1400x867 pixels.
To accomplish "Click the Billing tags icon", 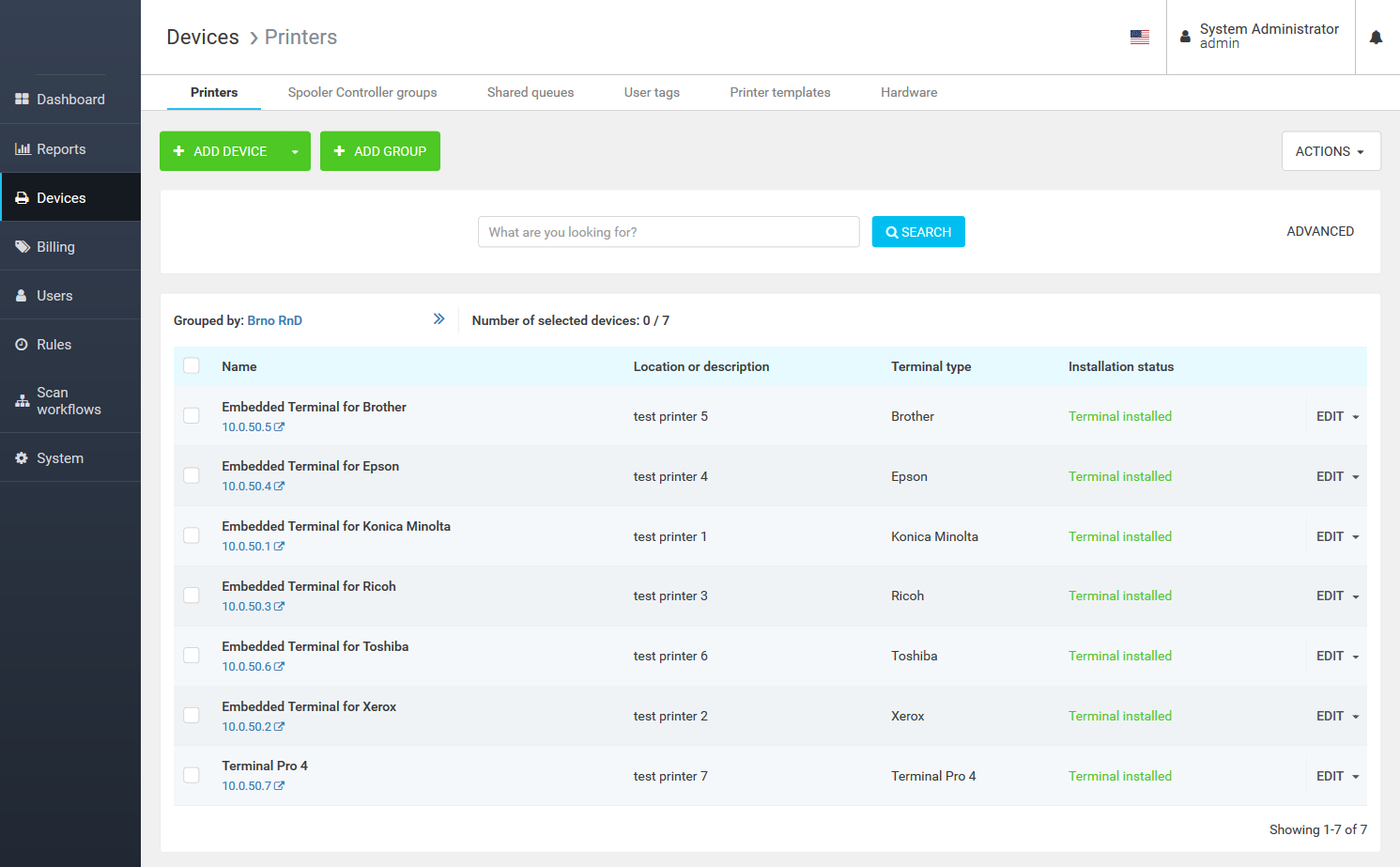I will [23, 247].
